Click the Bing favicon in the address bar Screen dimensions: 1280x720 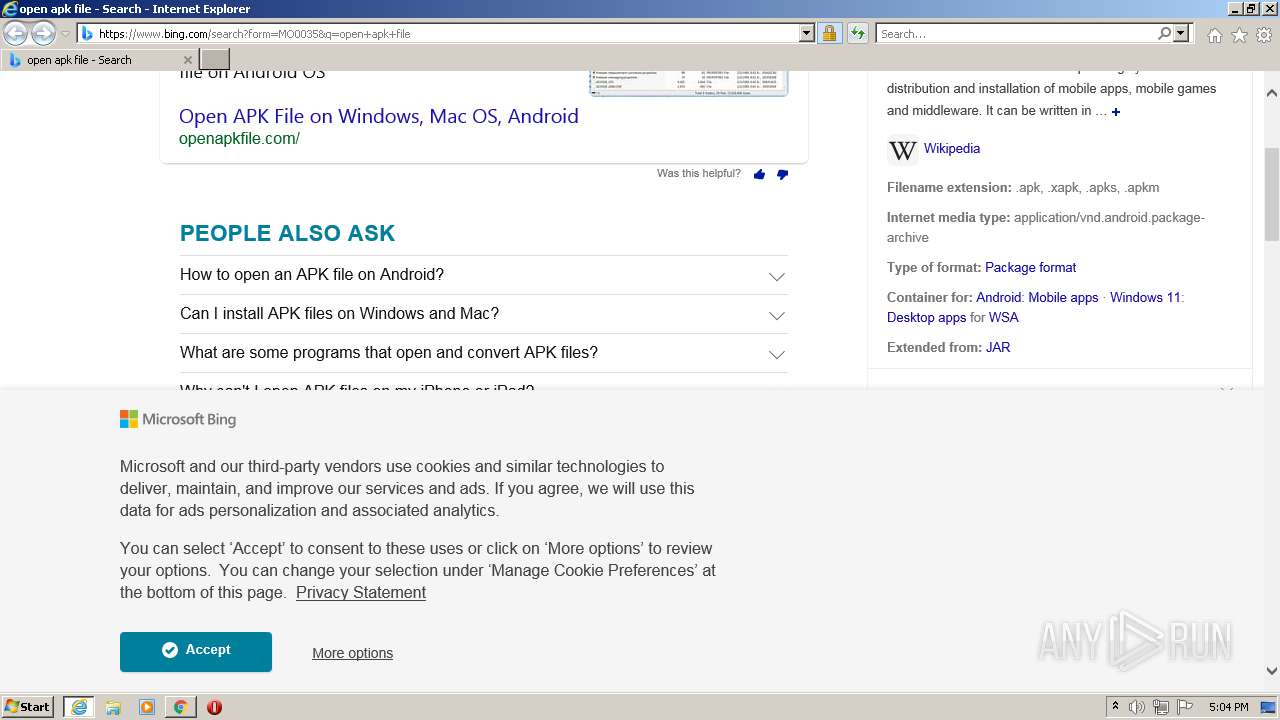click(88, 34)
